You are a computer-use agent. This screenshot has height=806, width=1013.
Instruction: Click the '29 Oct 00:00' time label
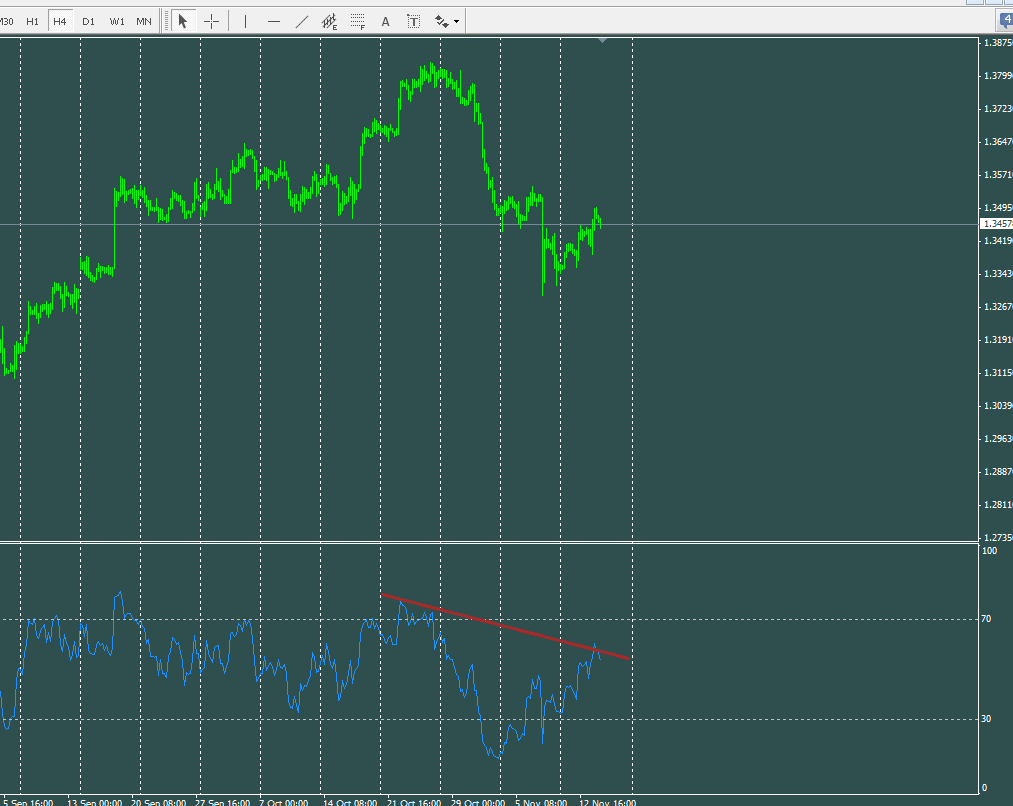point(478,802)
